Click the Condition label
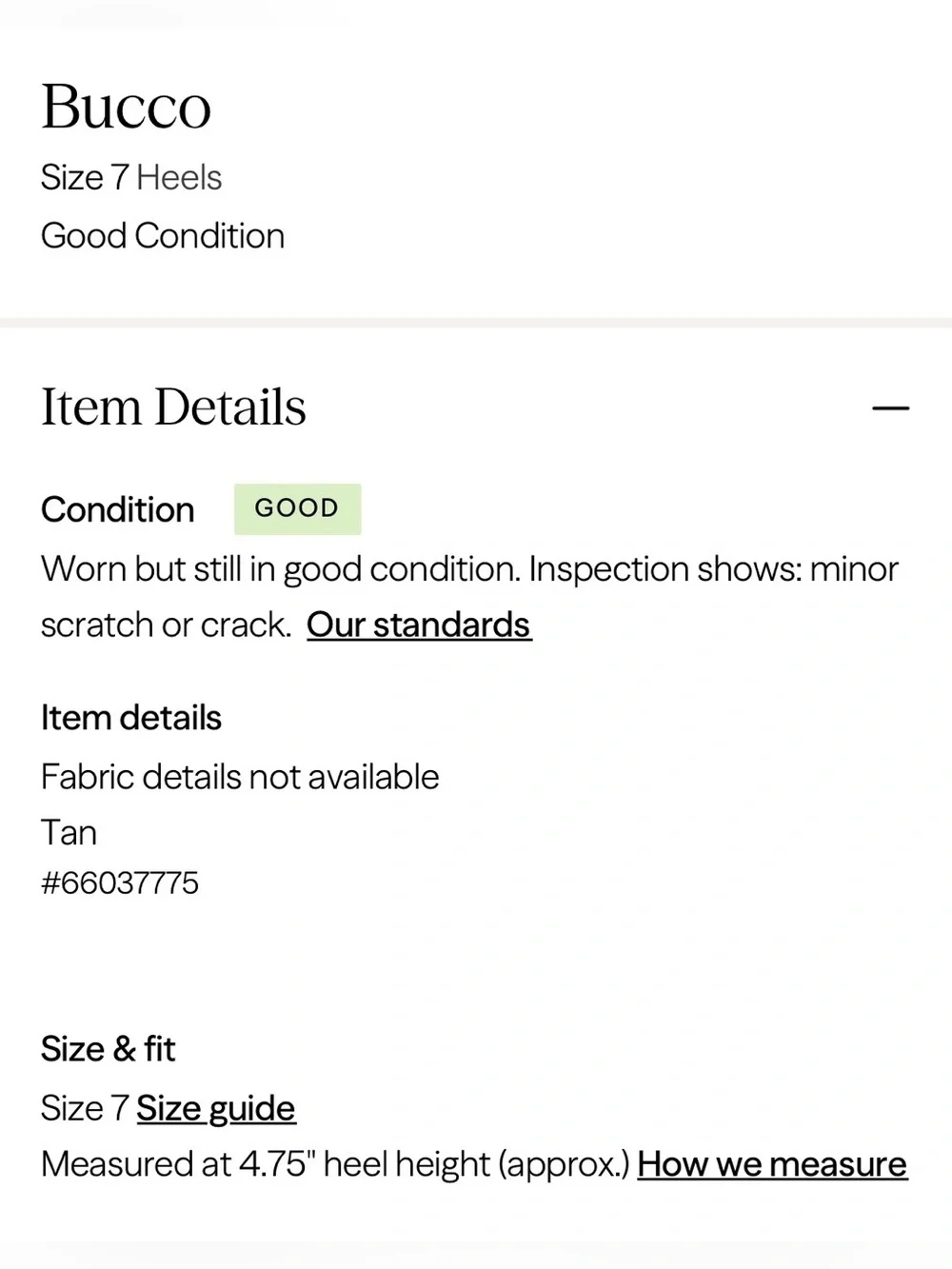The height and width of the screenshot is (1269, 952). (118, 509)
